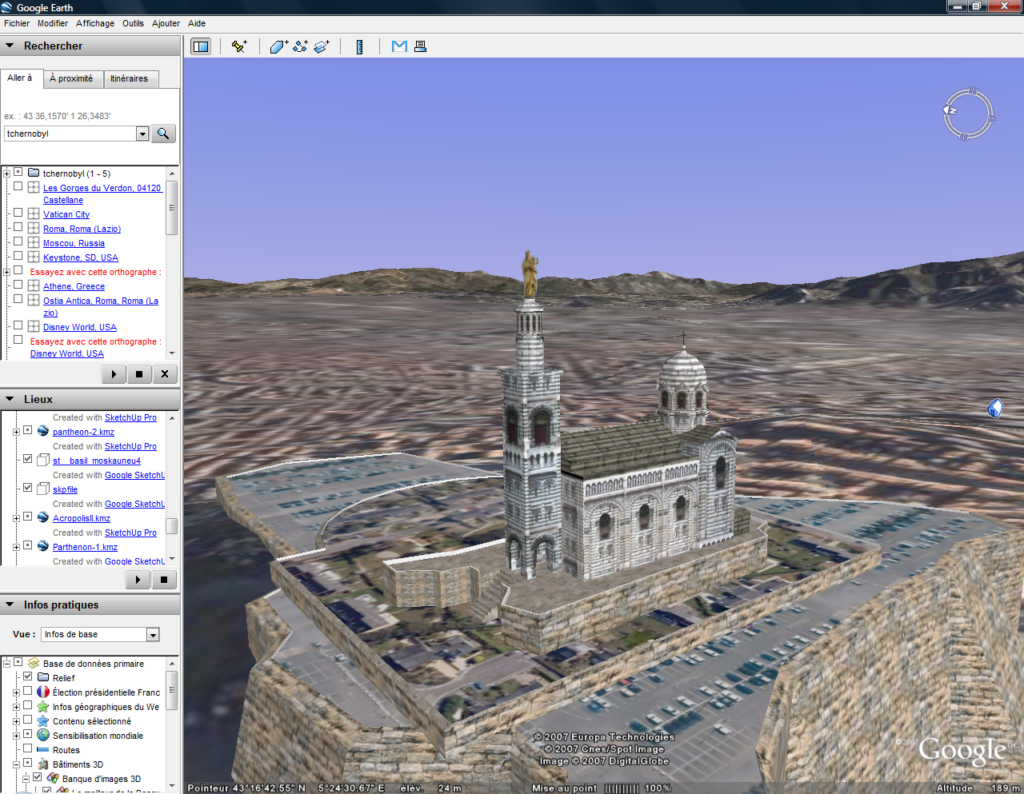The image size is (1024, 794).
Task: Check the Keystone, SD, USA checkbox
Action: point(18,256)
